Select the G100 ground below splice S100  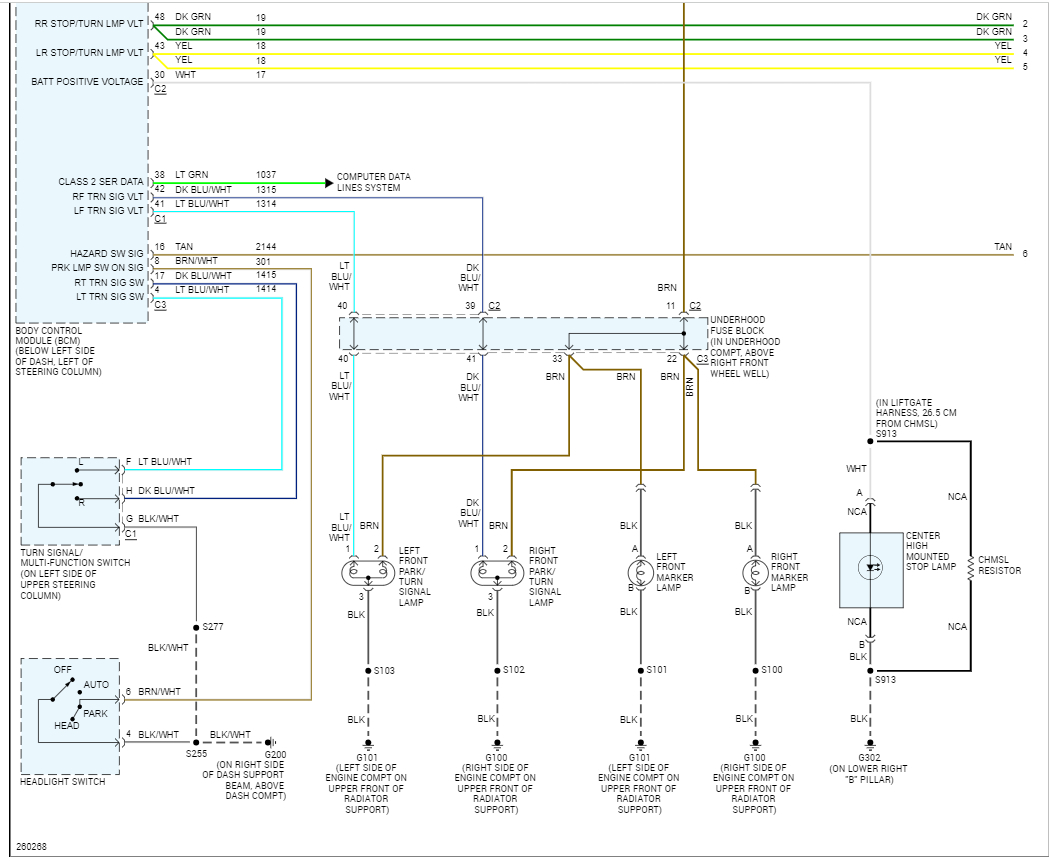click(755, 744)
